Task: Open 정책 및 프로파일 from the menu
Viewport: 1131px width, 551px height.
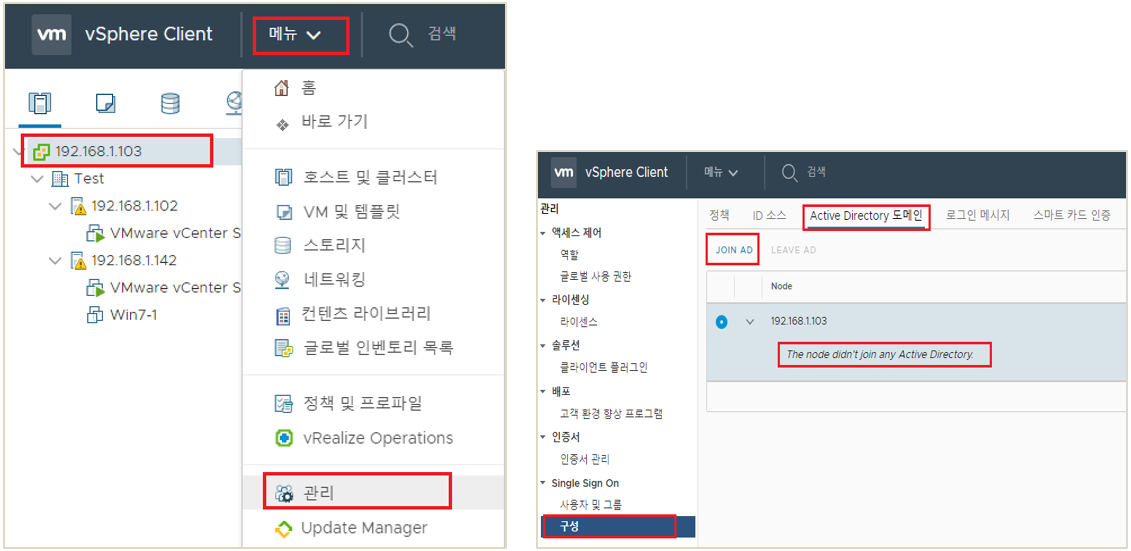Action: (x=361, y=403)
